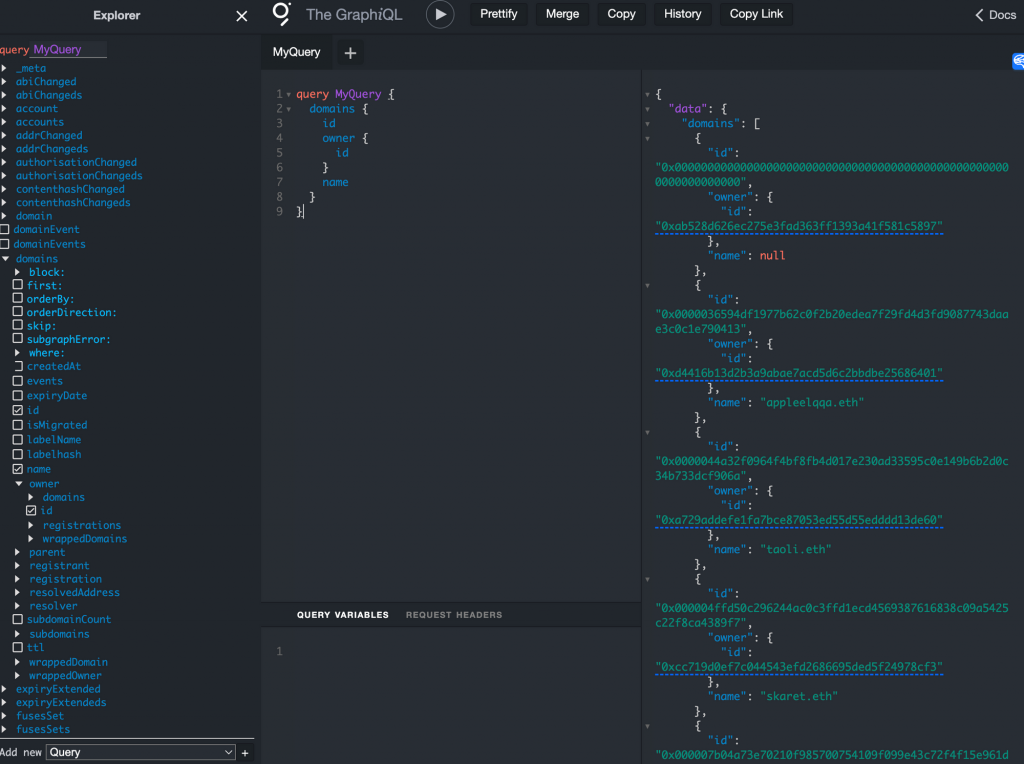Enable the first: argument checkbox
The width and height of the screenshot is (1024, 764).
[18, 285]
